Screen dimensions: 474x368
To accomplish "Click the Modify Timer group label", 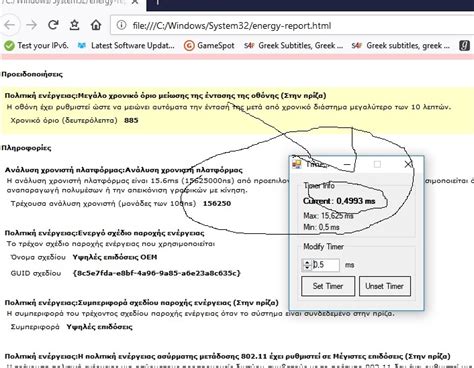I will [x=323, y=246].
